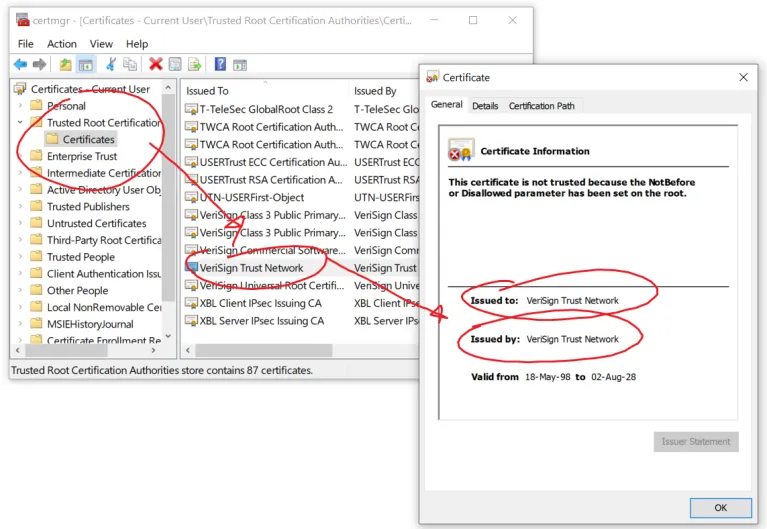Click status bar text about 87 certificates
The image size is (767, 529).
(x=161, y=370)
